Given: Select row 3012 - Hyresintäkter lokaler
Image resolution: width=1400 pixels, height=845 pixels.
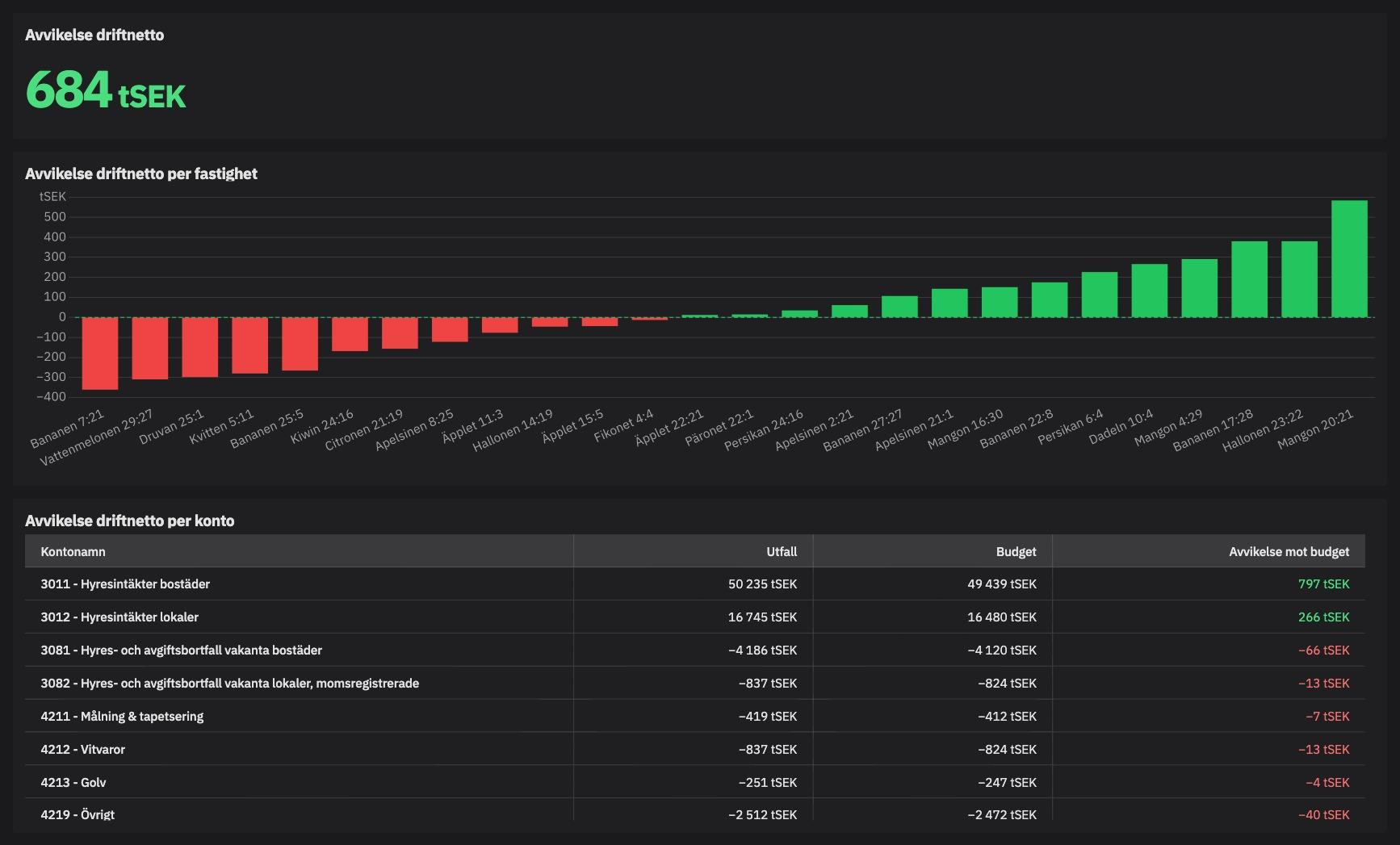Looking at the screenshot, I should pyautogui.click(x=695, y=617).
